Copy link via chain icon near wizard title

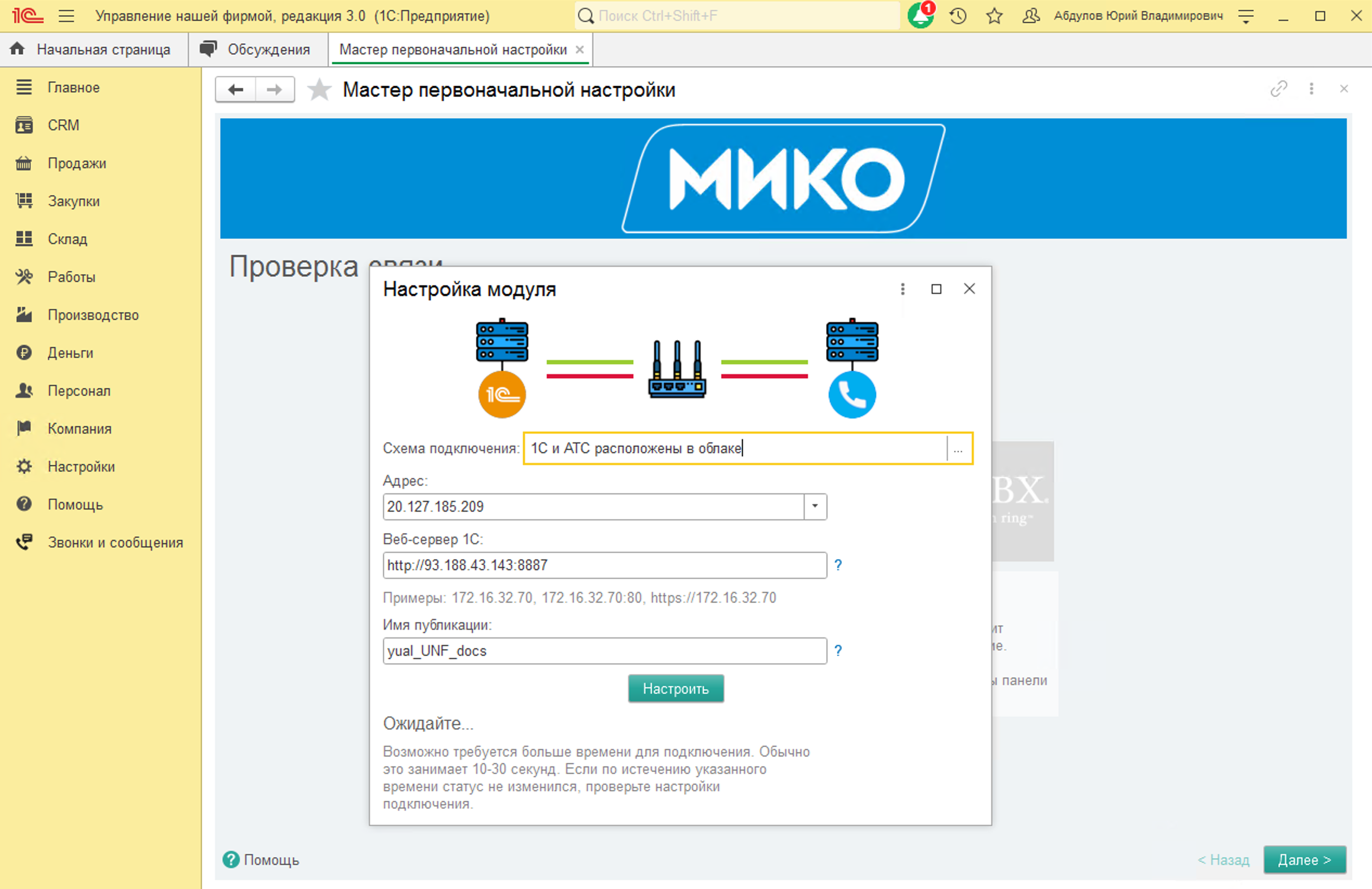tap(1279, 89)
